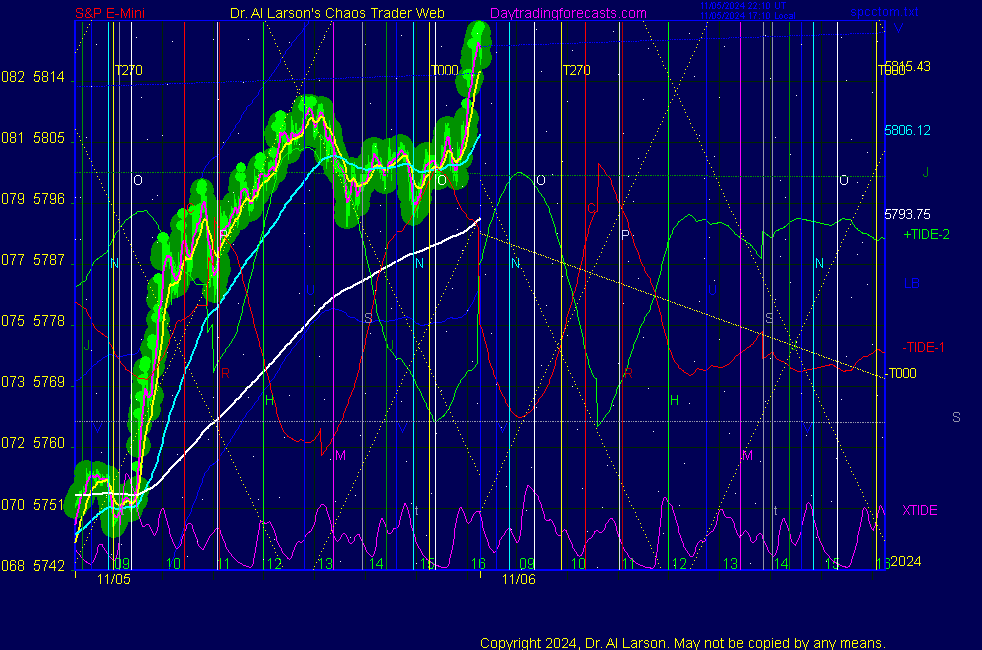This screenshot has width=982, height=650.
Task: Click the magenta M marker near 5760 level
Action: click(x=340, y=455)
